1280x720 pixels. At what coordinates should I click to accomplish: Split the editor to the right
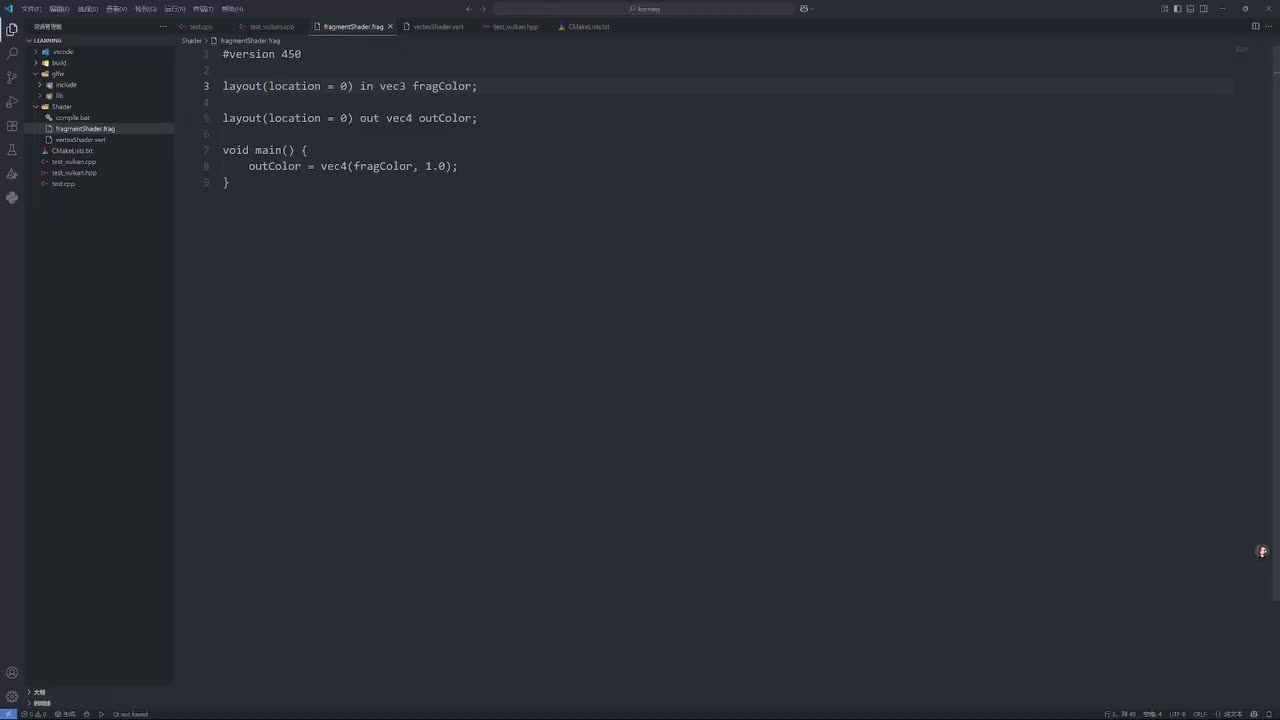tap(1256, 27)
